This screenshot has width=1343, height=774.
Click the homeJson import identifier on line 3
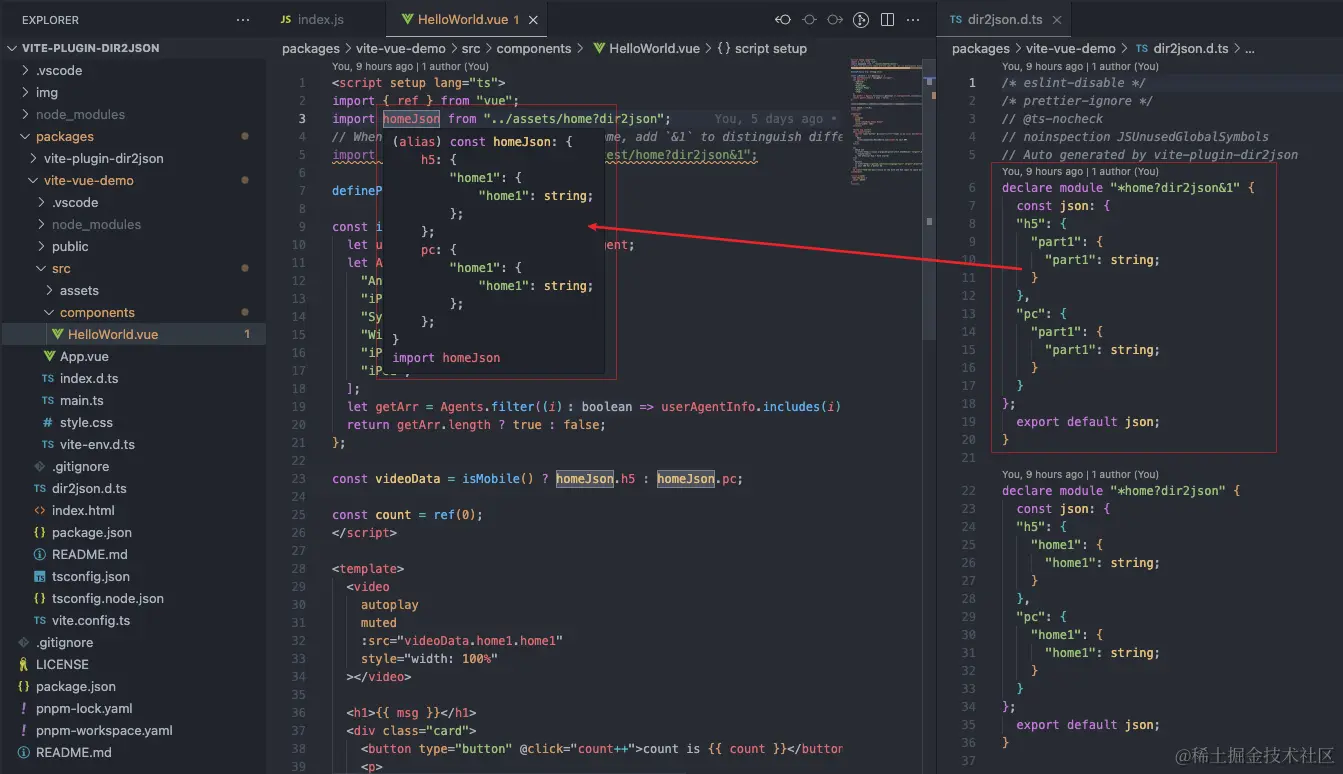[x=411, y=118]
